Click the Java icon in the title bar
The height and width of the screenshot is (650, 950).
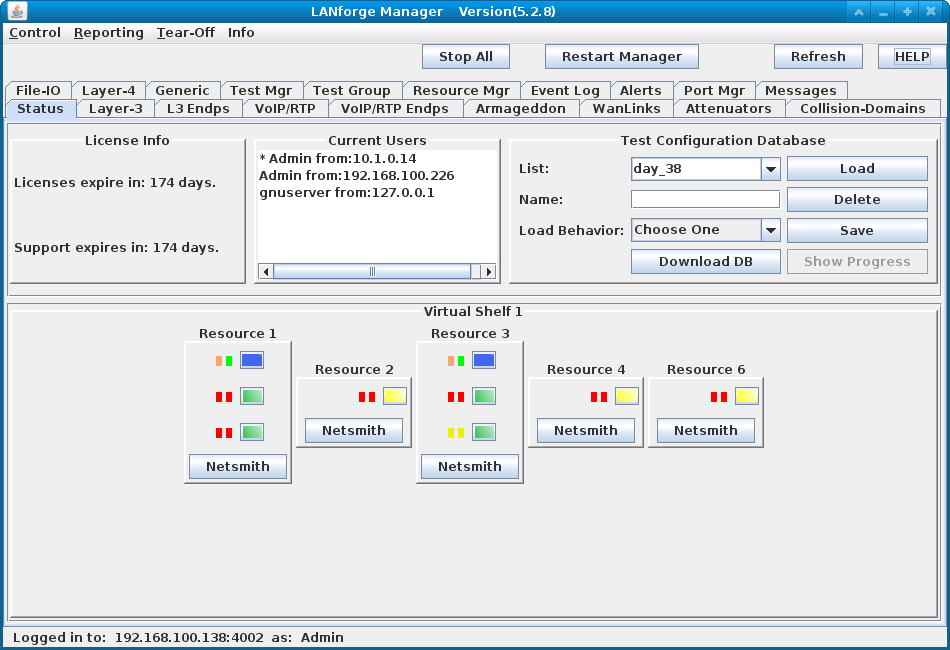(x=18, y=11)
